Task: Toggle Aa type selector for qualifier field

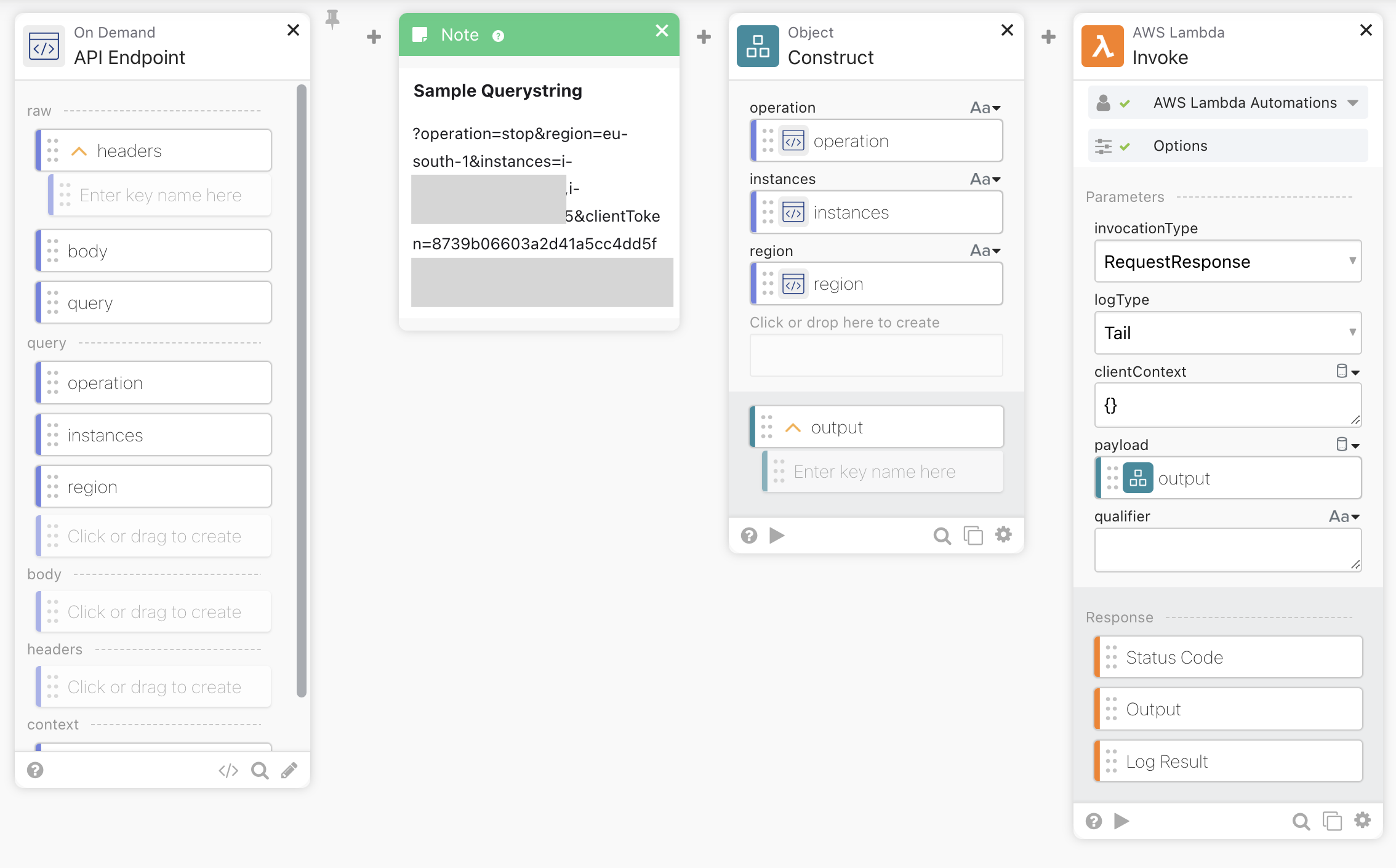Action: tap(1344, 516)
